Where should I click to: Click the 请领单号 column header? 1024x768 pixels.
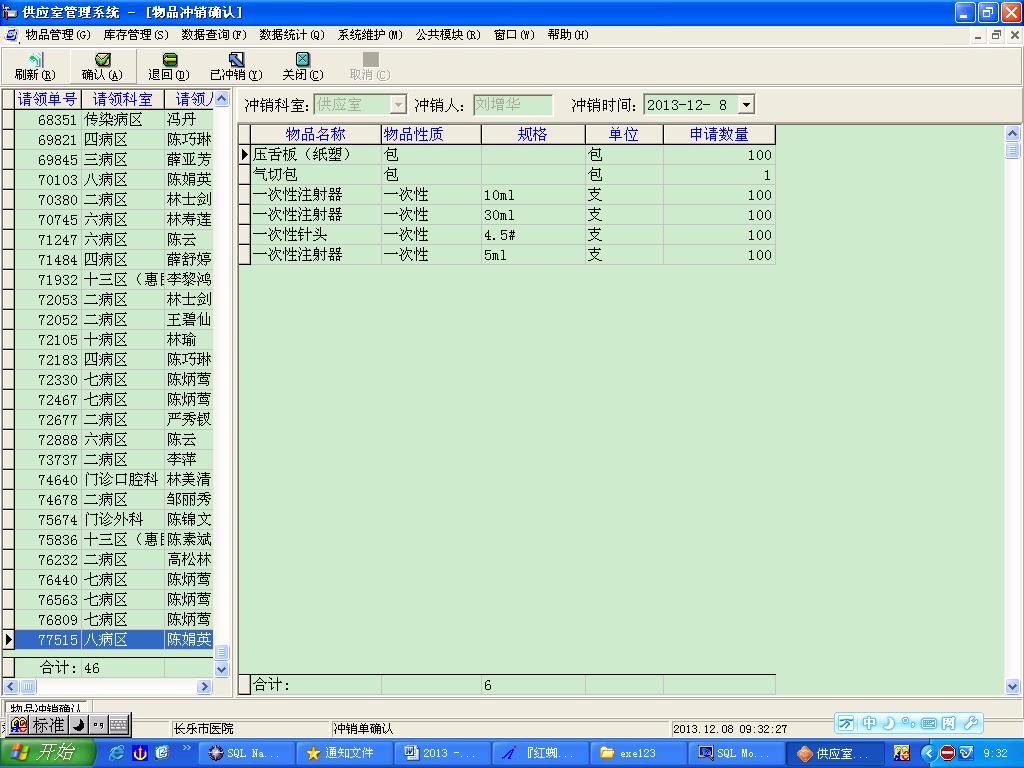click(47, 99)
